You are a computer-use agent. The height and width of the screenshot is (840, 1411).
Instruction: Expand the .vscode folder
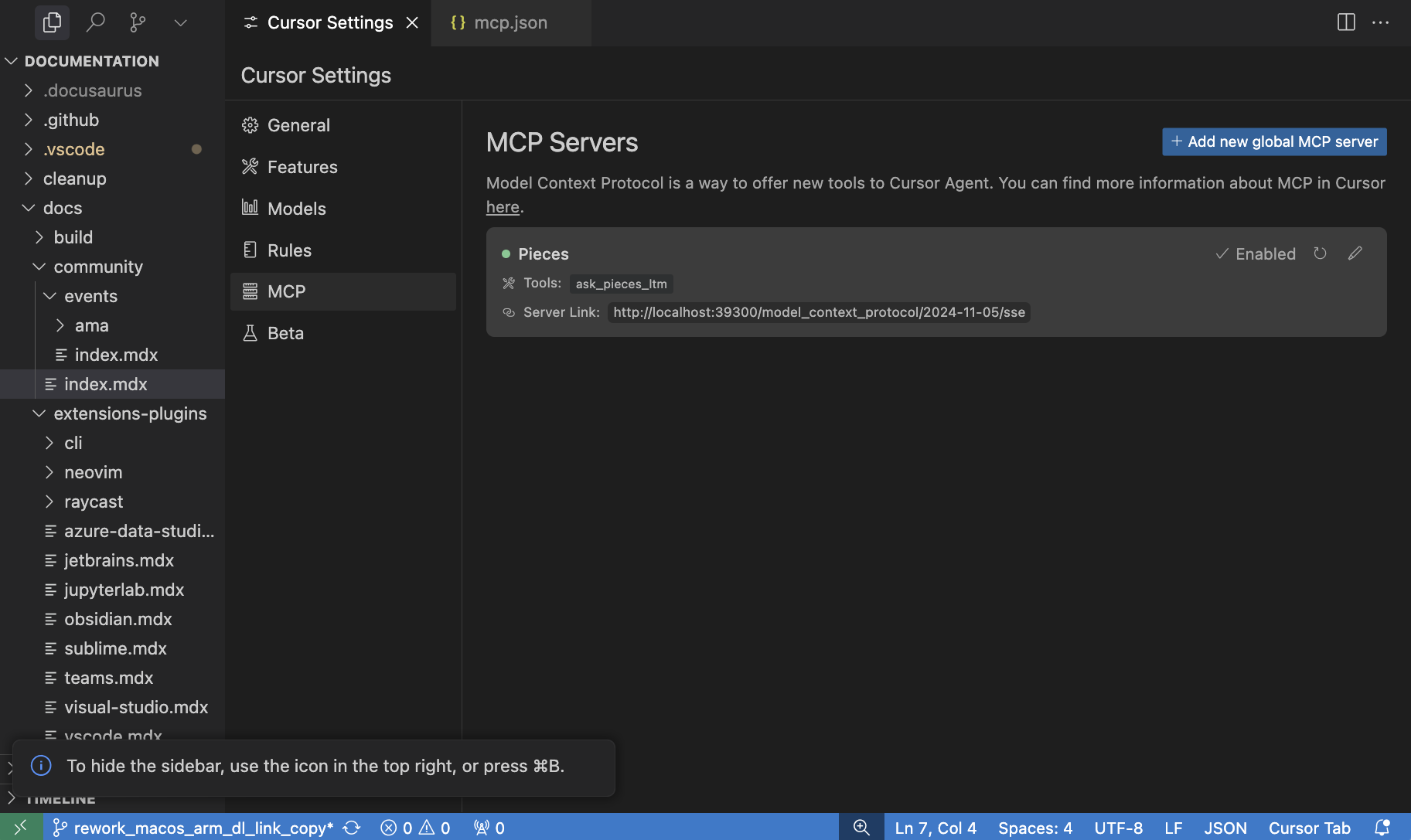[112, 149]
